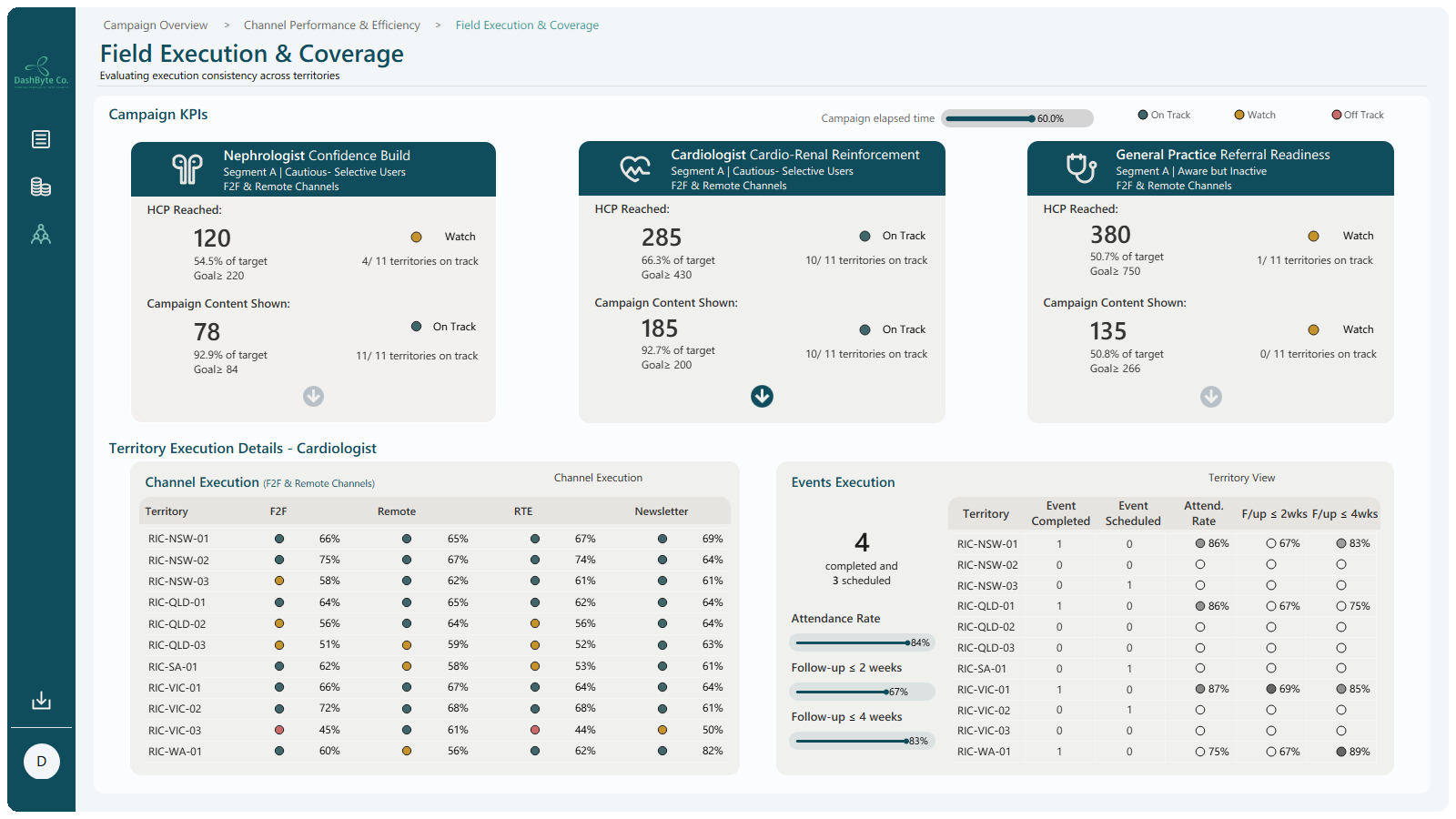The image size is (1456, 819).
Task: Click General Practice Content Shown Watch dot
Action: 1313,329
